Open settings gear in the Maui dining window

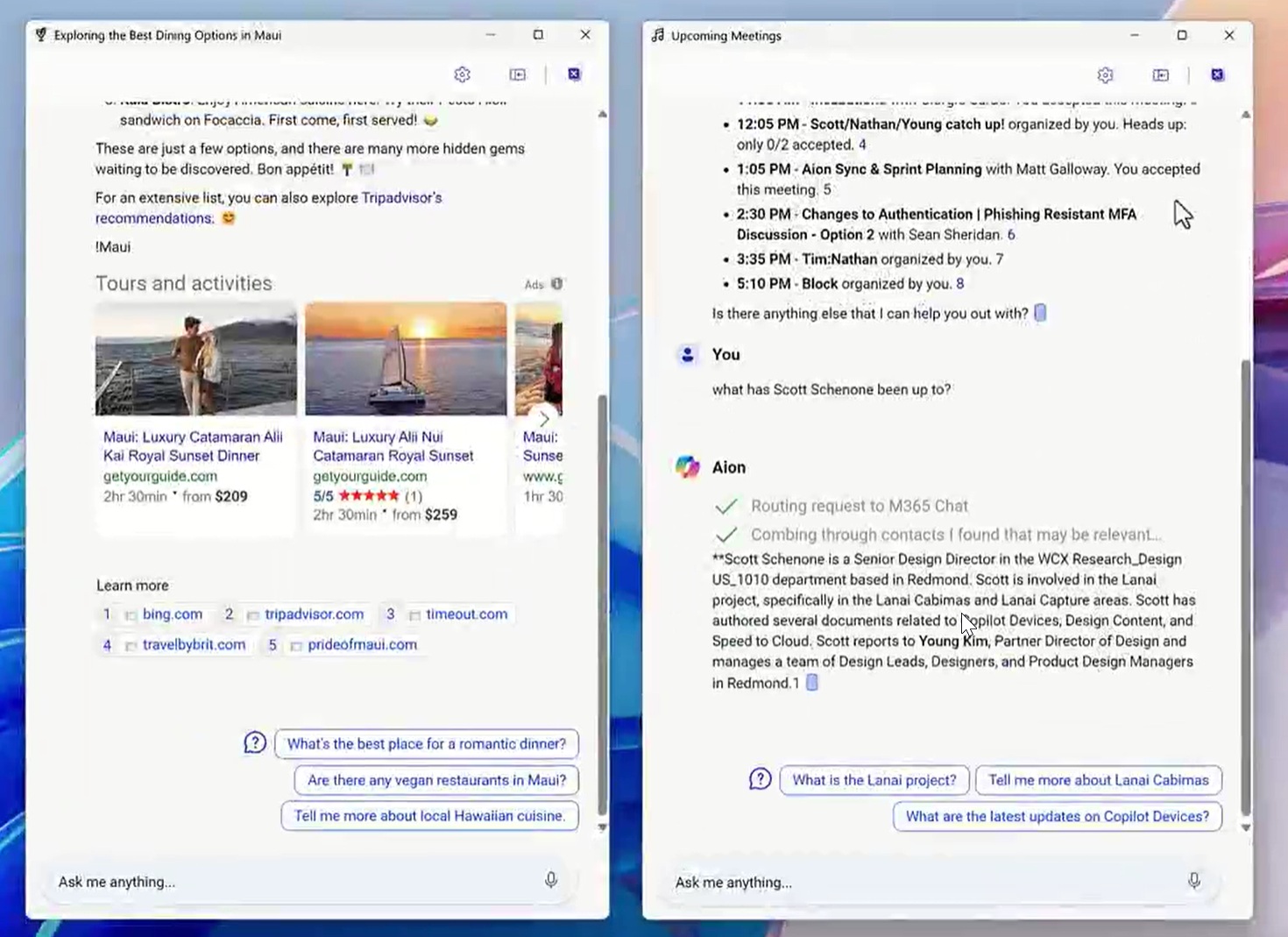(x=462, y=75)
